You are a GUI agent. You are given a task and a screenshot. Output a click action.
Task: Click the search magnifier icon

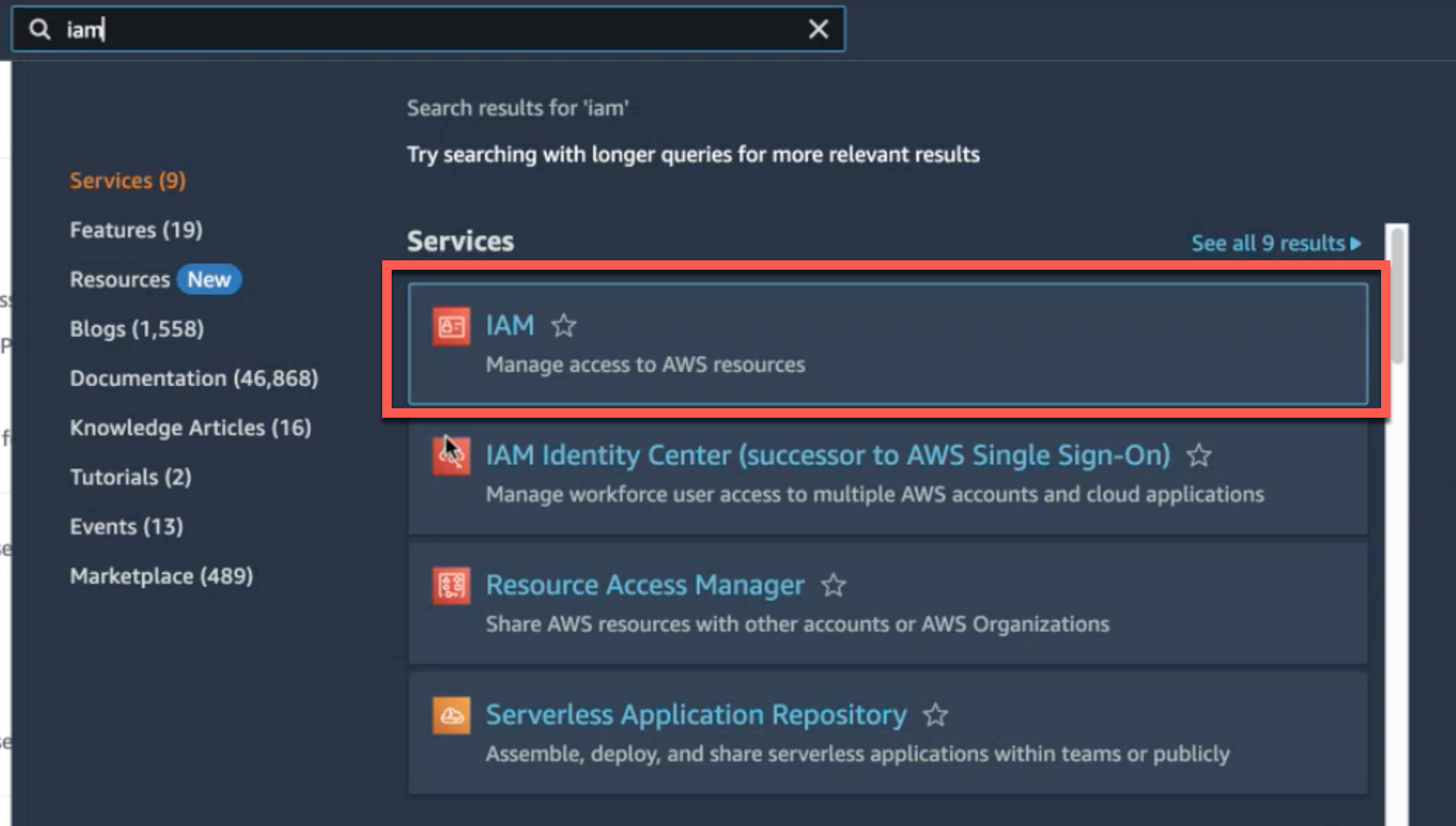pos(39,30)
